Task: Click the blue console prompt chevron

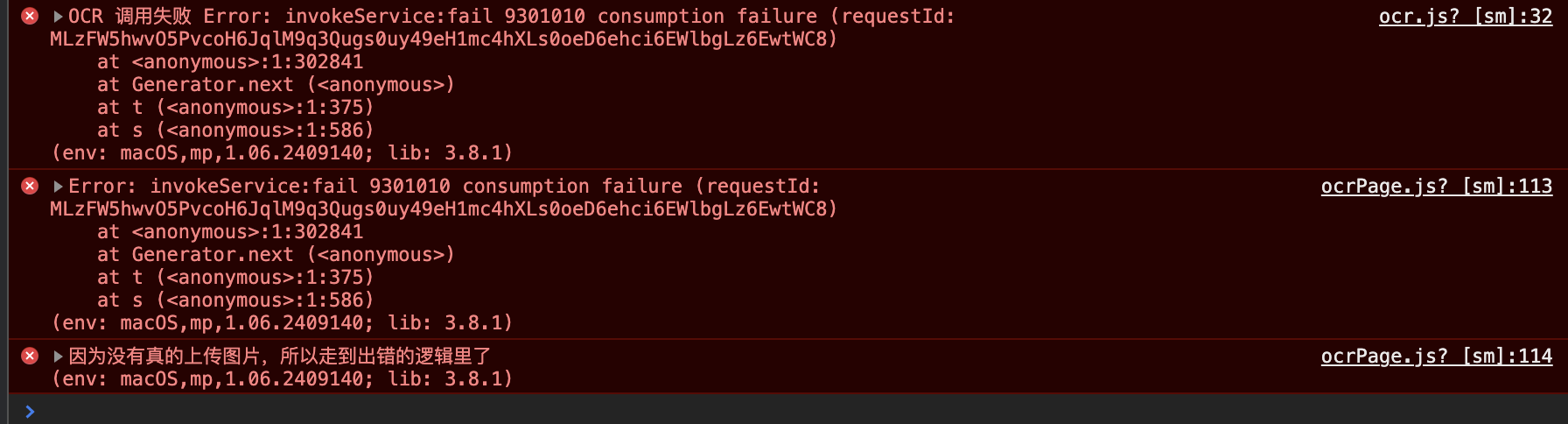Action: pos(30,411)
